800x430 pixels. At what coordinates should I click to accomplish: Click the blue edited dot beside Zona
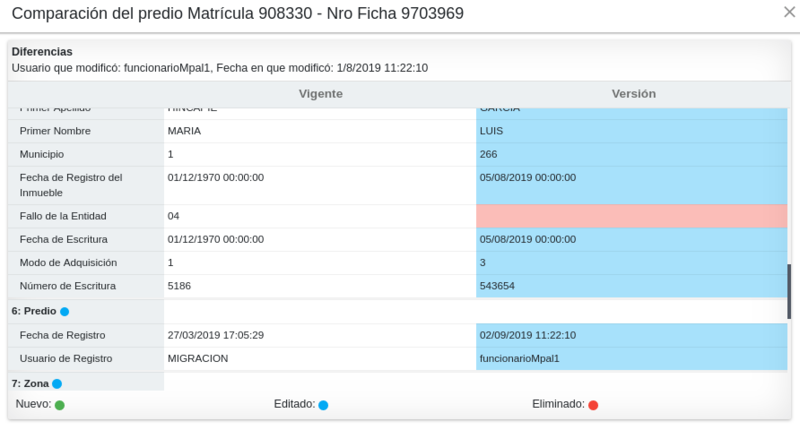(57, 384)
